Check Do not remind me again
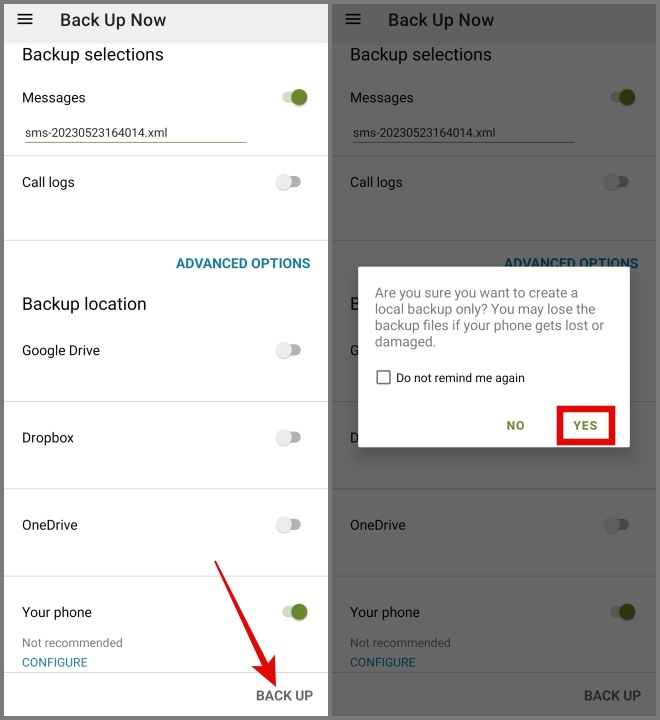Viewport: 660px width, 720px height. point(383,378)
